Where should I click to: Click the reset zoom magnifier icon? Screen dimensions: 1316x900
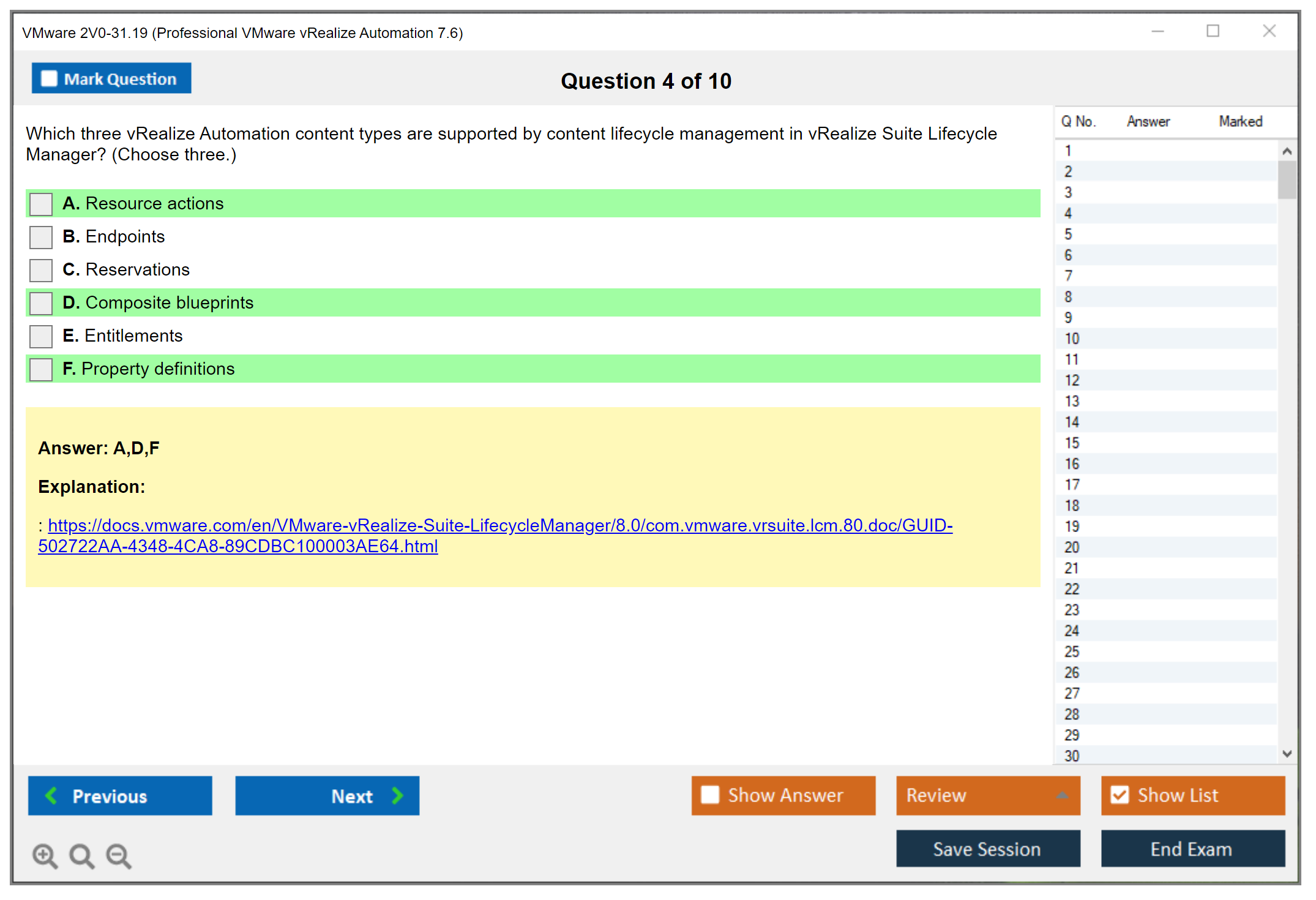81,855
